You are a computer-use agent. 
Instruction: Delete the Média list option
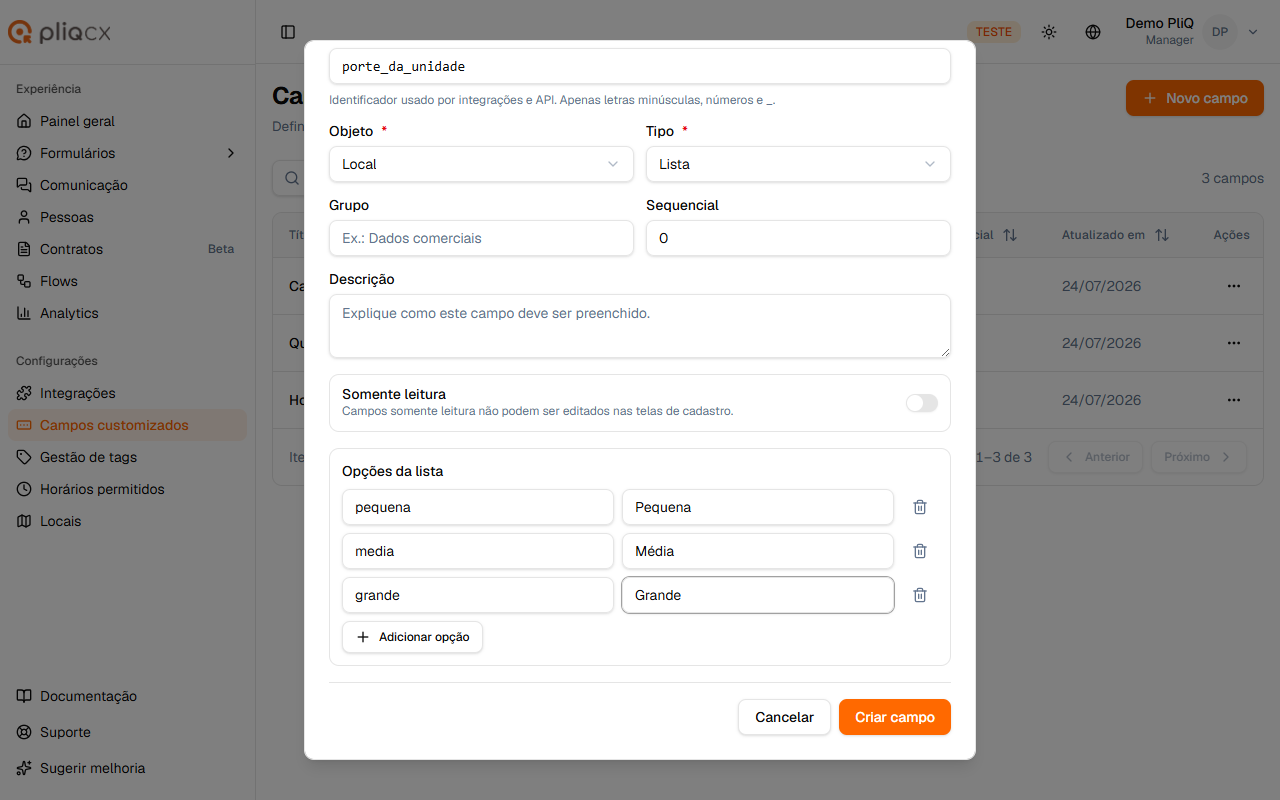pos(920,551)
